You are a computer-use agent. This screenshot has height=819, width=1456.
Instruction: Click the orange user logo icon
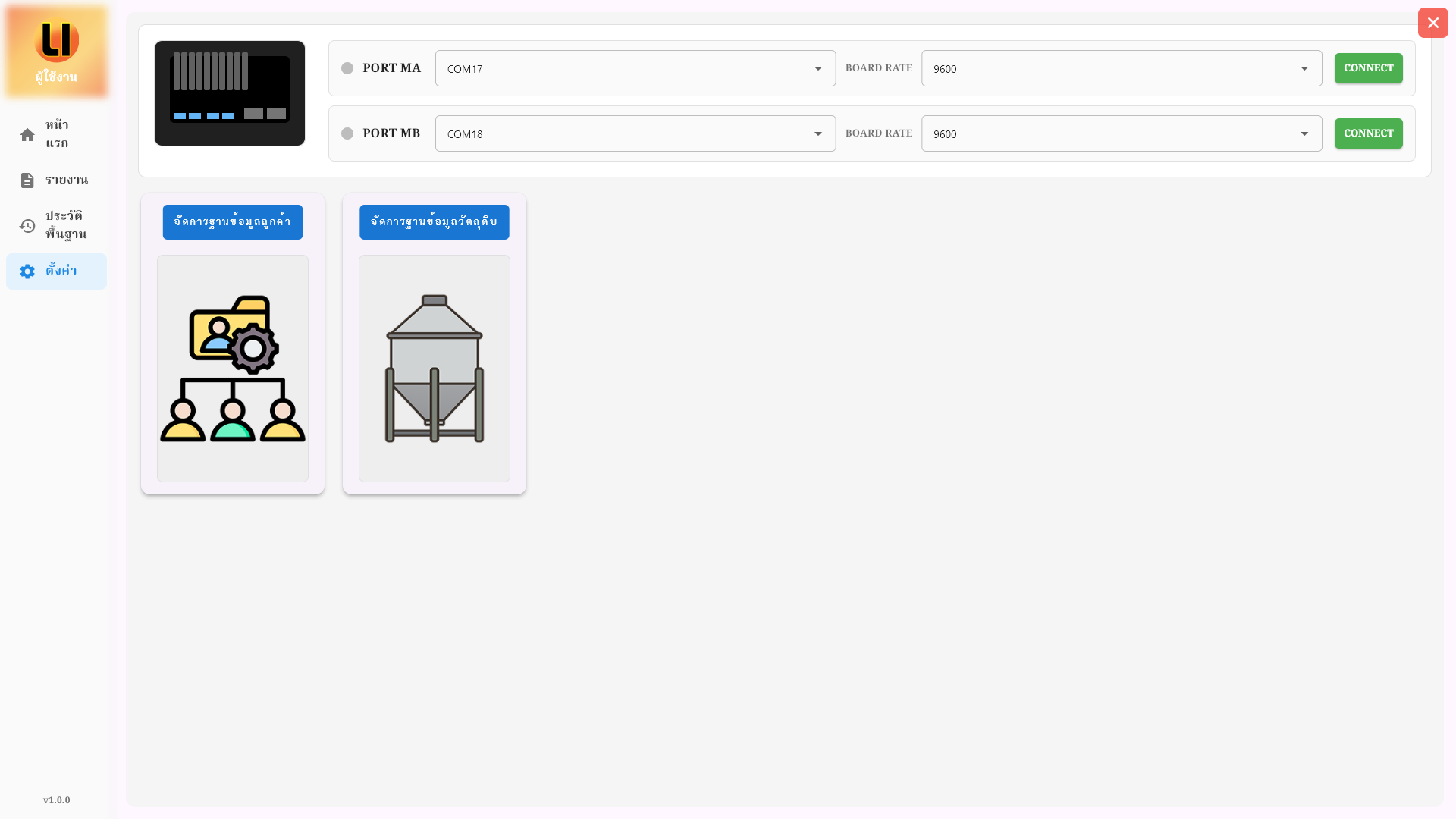coord(57,40)
